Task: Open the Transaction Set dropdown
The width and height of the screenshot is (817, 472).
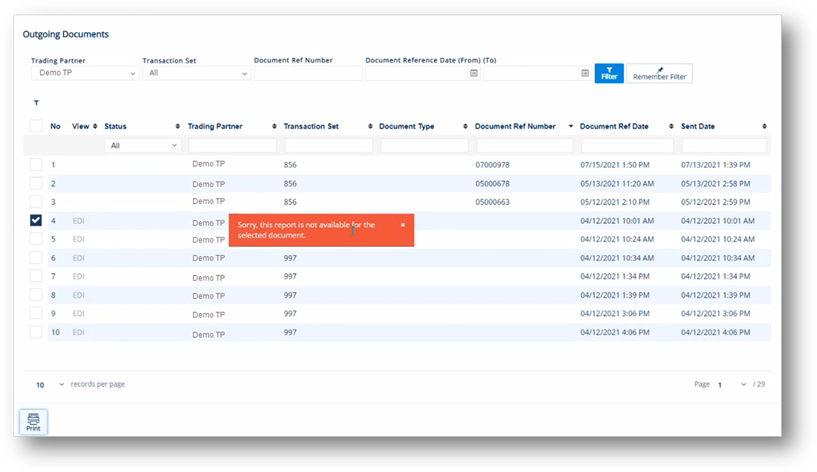Action: 195,73
